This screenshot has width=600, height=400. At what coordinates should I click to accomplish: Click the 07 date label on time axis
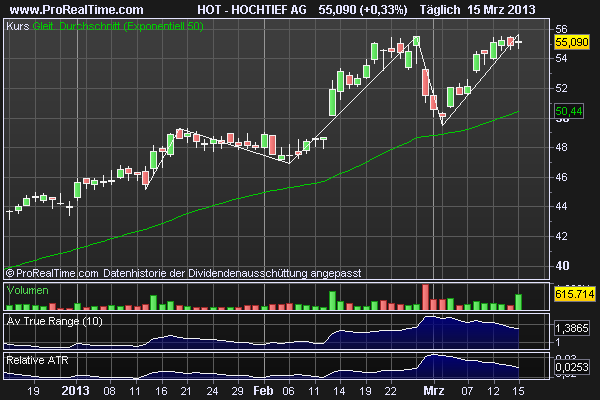(x=467, y=391)
